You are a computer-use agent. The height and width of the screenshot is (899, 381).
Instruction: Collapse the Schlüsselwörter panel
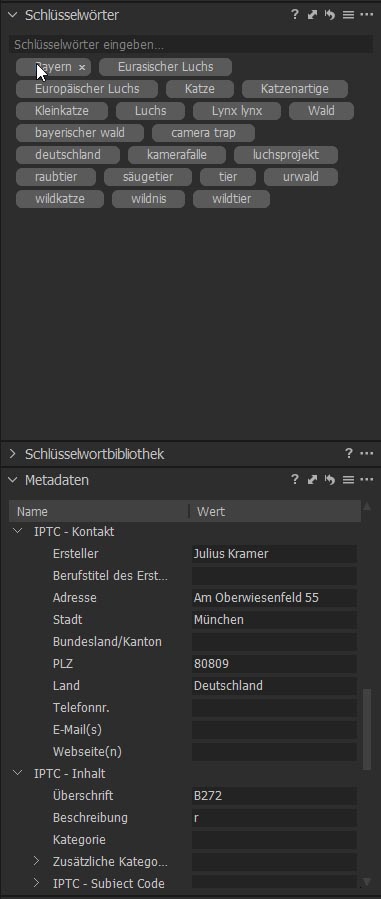point(13,15)
